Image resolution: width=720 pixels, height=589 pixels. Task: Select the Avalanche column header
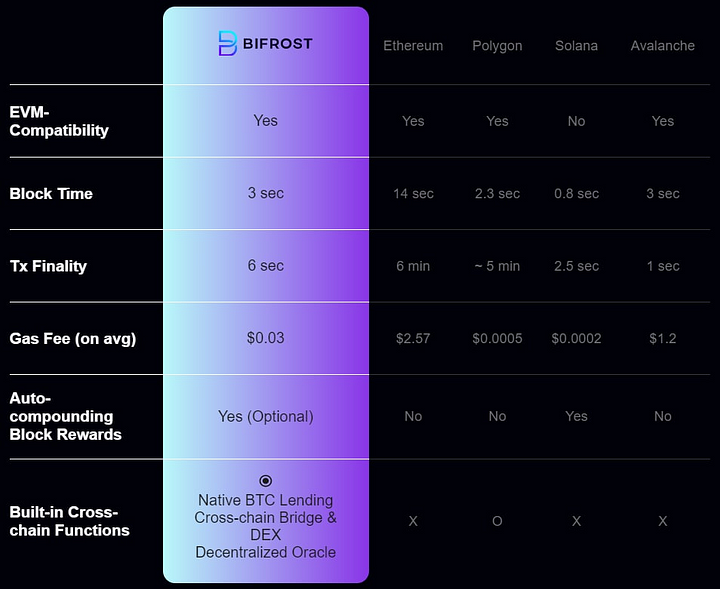pyautogui.click(x=663, y=45)
